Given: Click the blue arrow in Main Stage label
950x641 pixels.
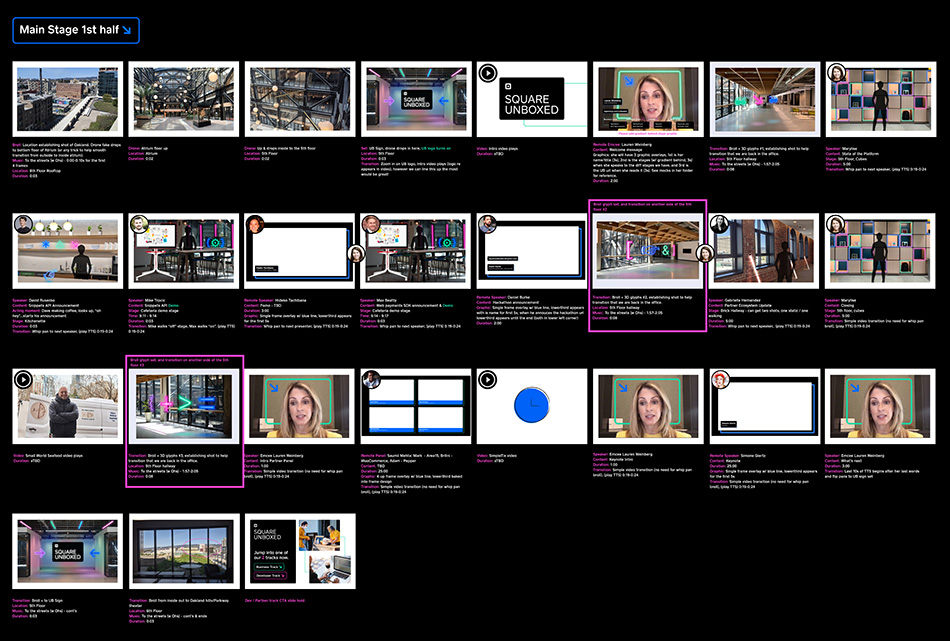Looking at the screenshot, I should coord(126,30).
